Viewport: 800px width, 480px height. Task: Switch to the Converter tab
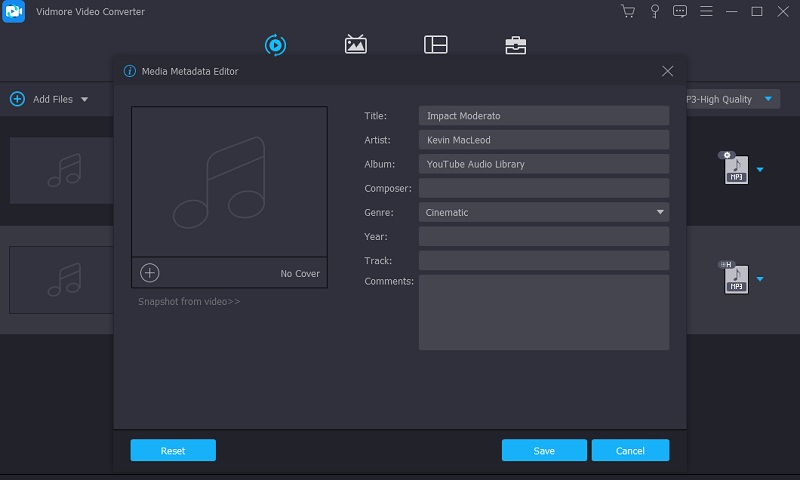pos(275,45)
